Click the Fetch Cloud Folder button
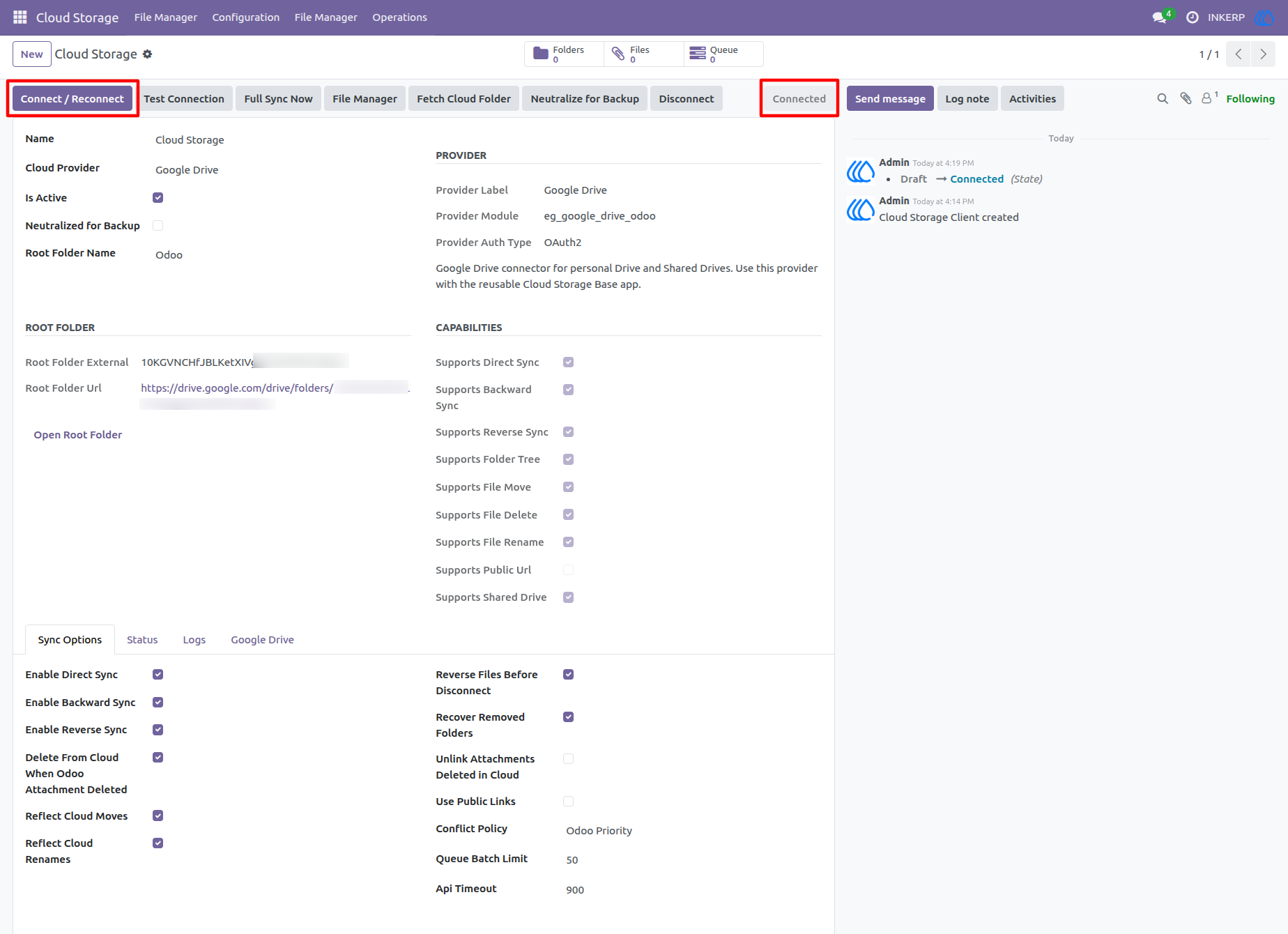The height and width of the screenshot is (934, 1288). click(463, 99)
